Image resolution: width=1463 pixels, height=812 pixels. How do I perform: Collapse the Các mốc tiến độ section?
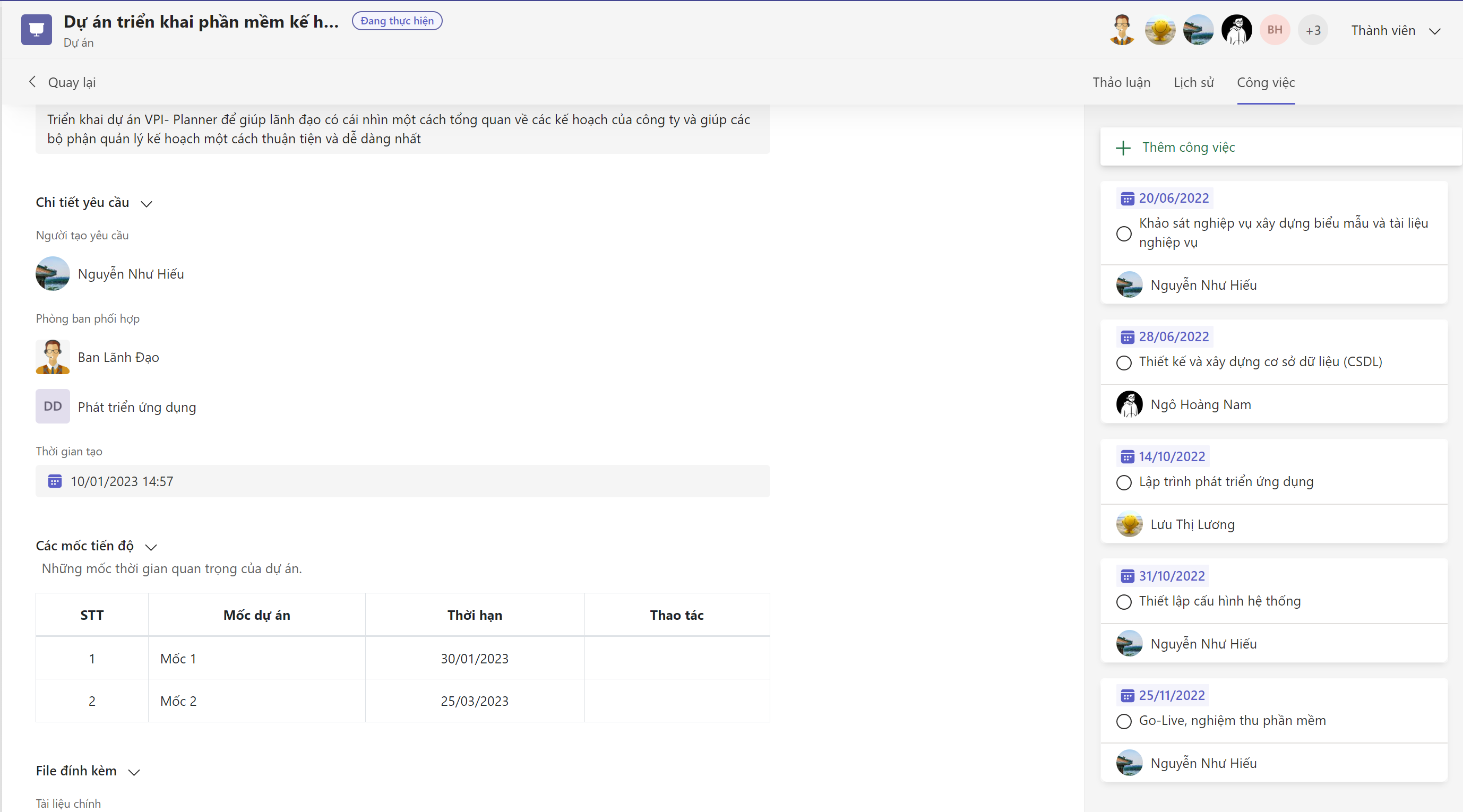(151, 547)
